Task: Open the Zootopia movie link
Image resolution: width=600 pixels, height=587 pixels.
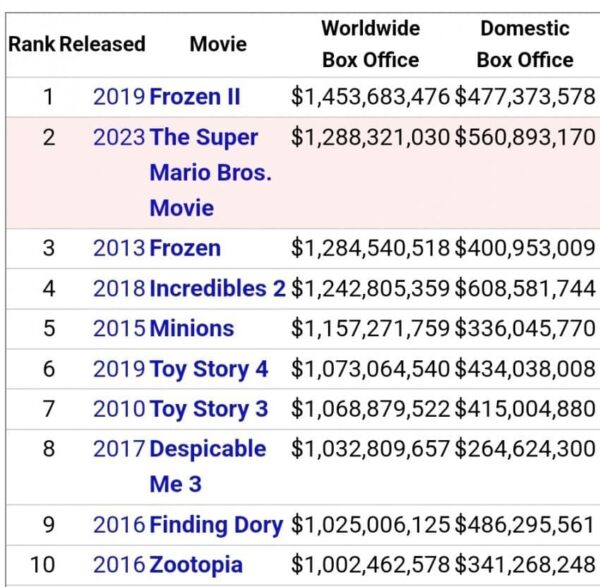Action: (195, 564)
